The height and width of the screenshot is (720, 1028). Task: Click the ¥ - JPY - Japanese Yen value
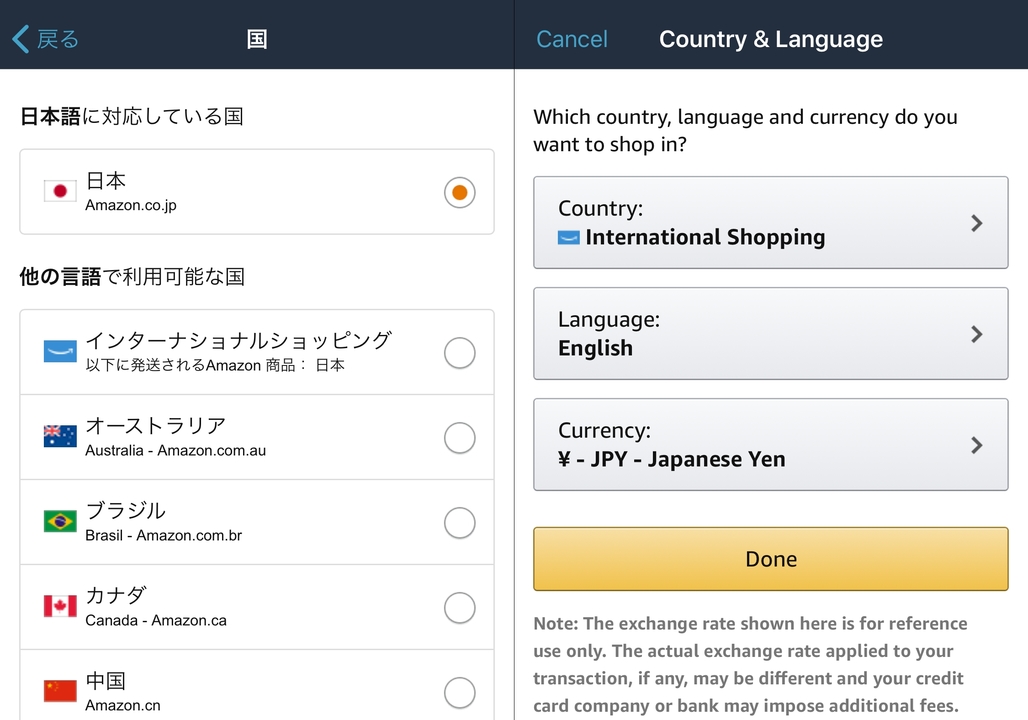[671, 459]
